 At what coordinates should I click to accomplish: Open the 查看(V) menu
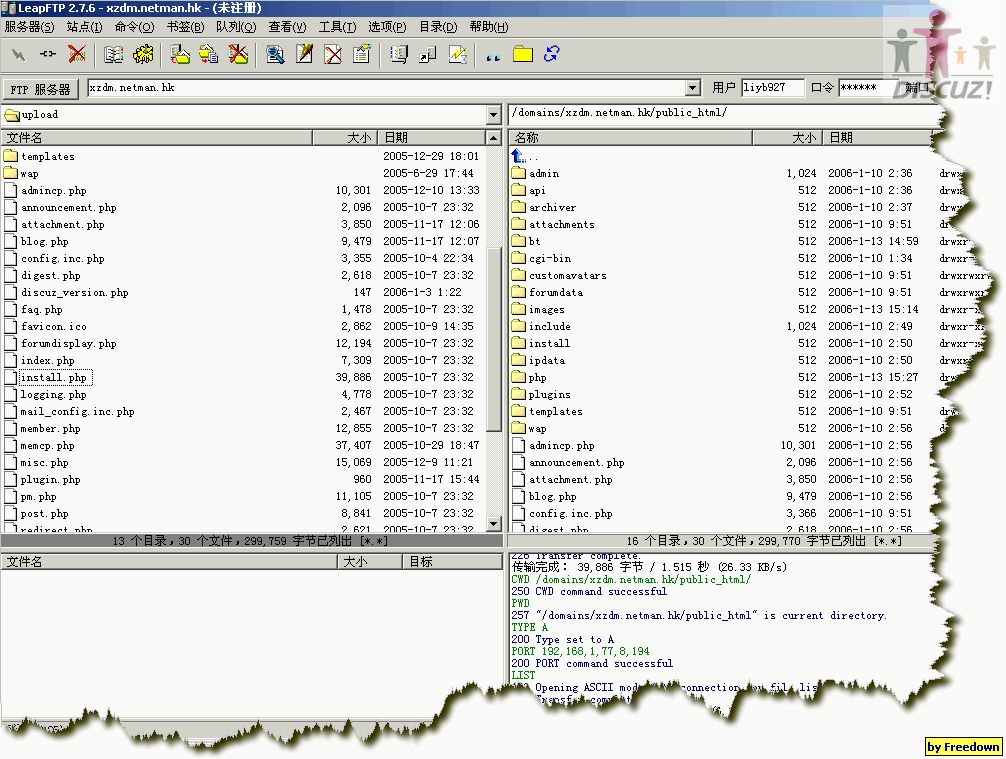[x=287, y=27]
